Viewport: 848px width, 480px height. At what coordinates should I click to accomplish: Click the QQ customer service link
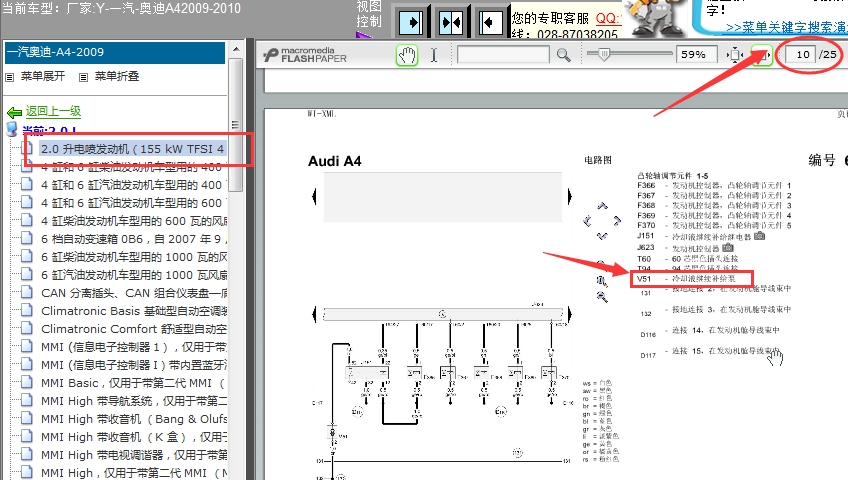[608, 18]
